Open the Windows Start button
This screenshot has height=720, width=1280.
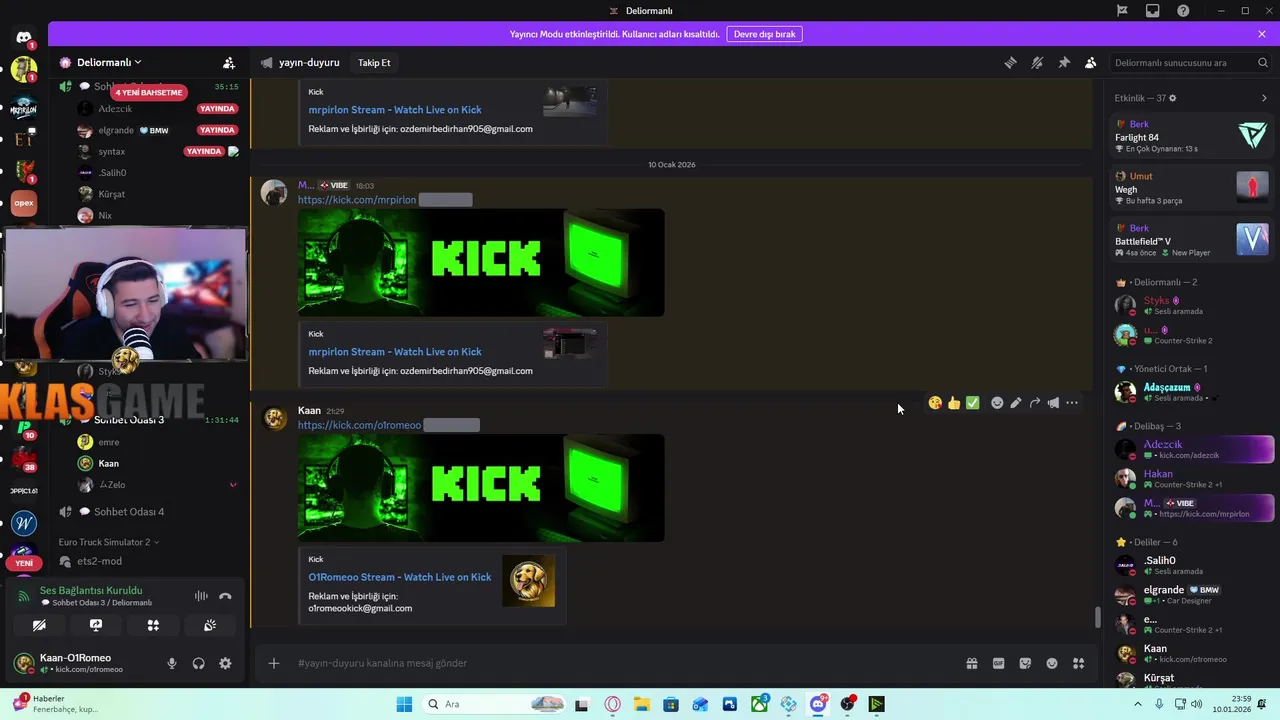[404, 704]
